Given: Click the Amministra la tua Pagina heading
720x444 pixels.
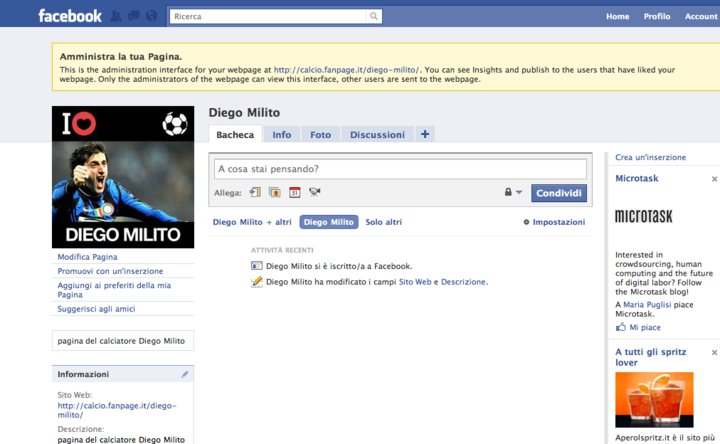Looking at the screenshot, I should pos(121,56).
